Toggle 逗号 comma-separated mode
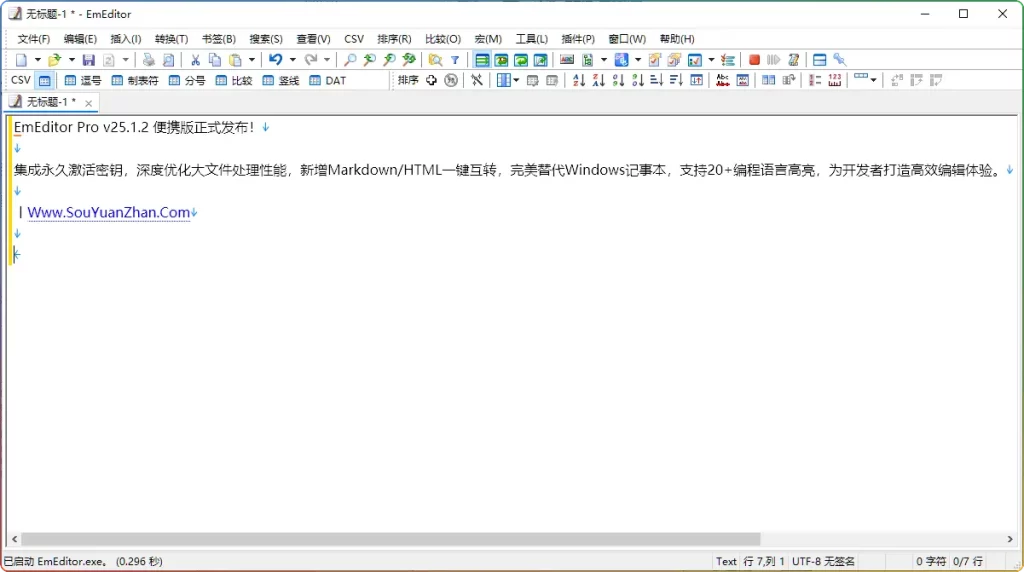Image resolution: width=1024 pixels, height=572 pixels. 83,81
